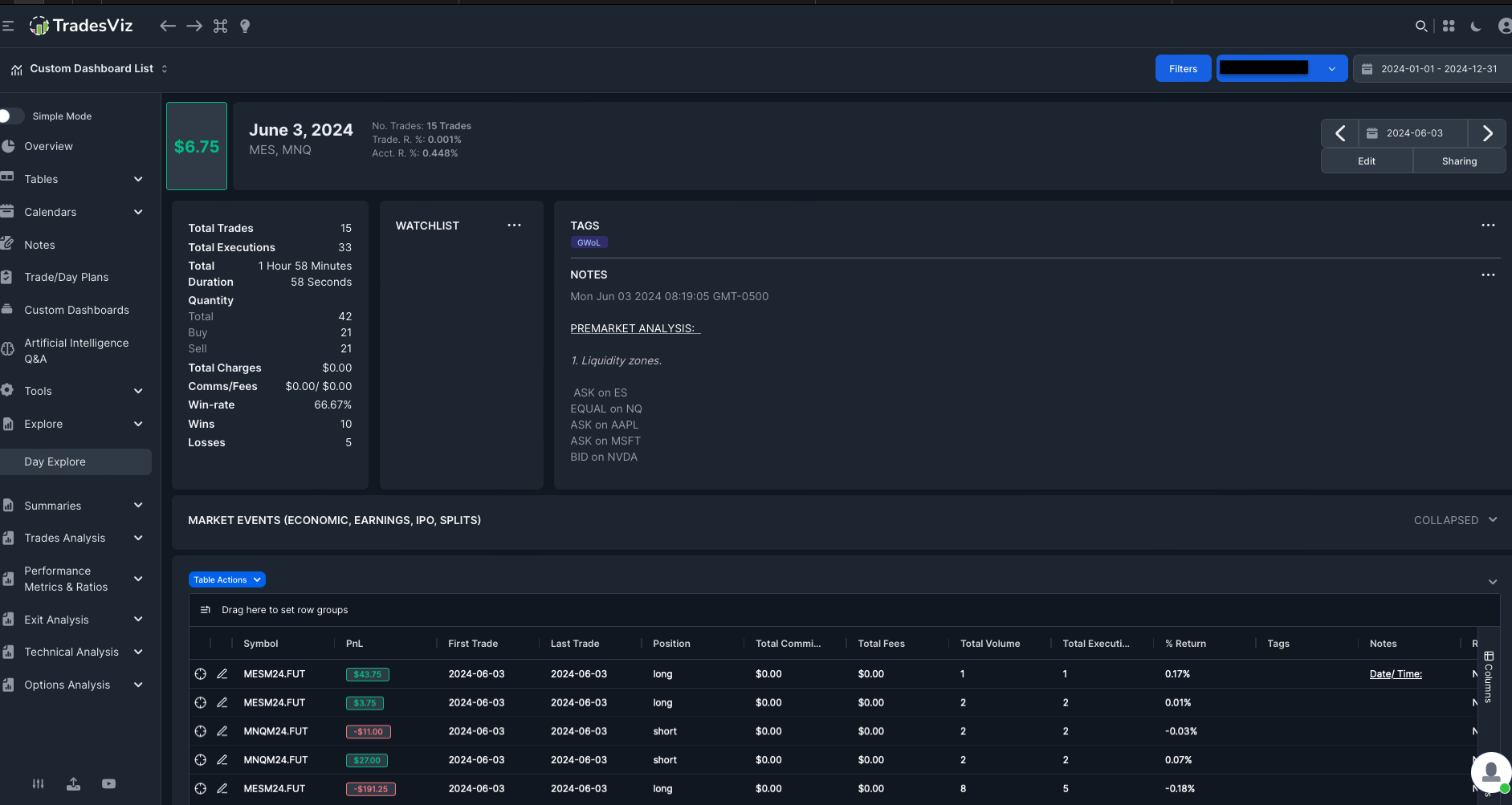
Task: Click the lightbulb tips icon
Action: point(245,26)
